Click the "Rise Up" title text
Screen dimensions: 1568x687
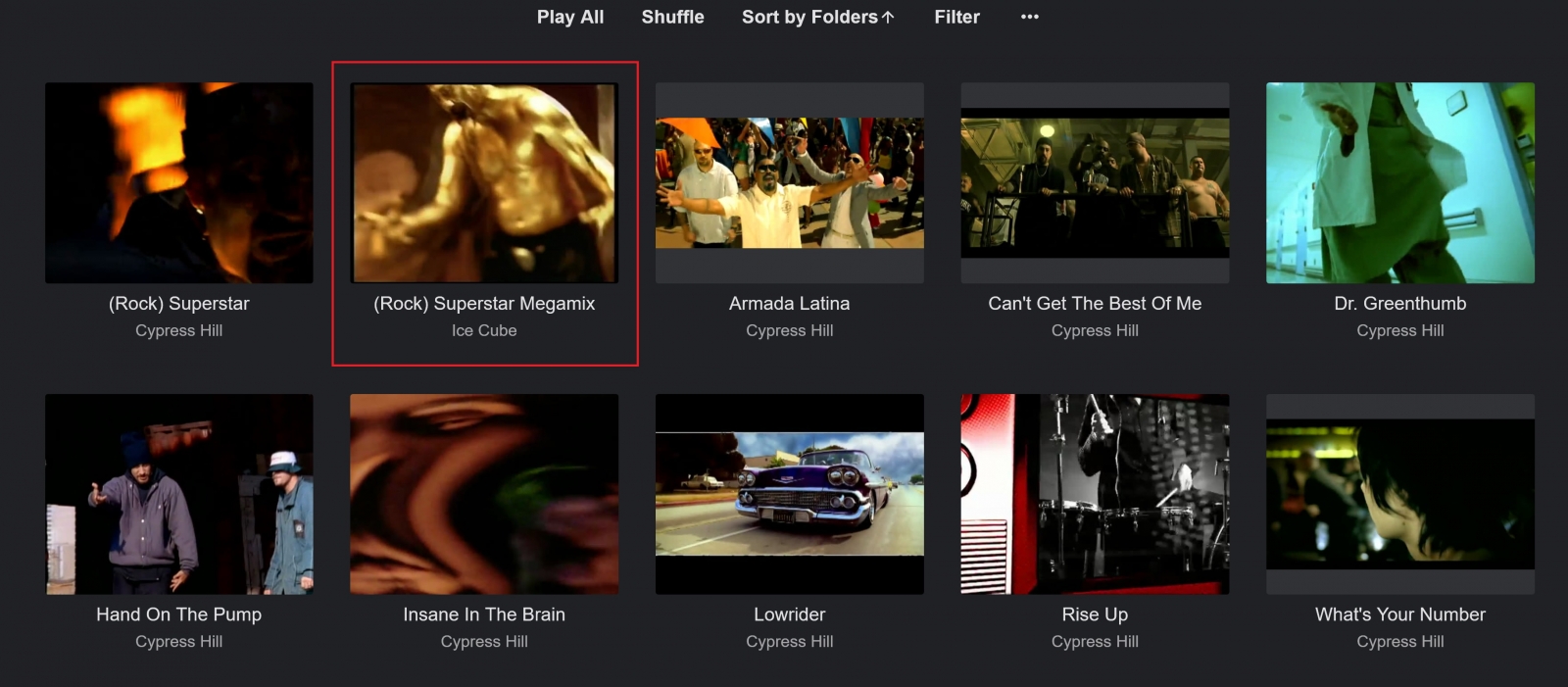tap(1095, 614)
